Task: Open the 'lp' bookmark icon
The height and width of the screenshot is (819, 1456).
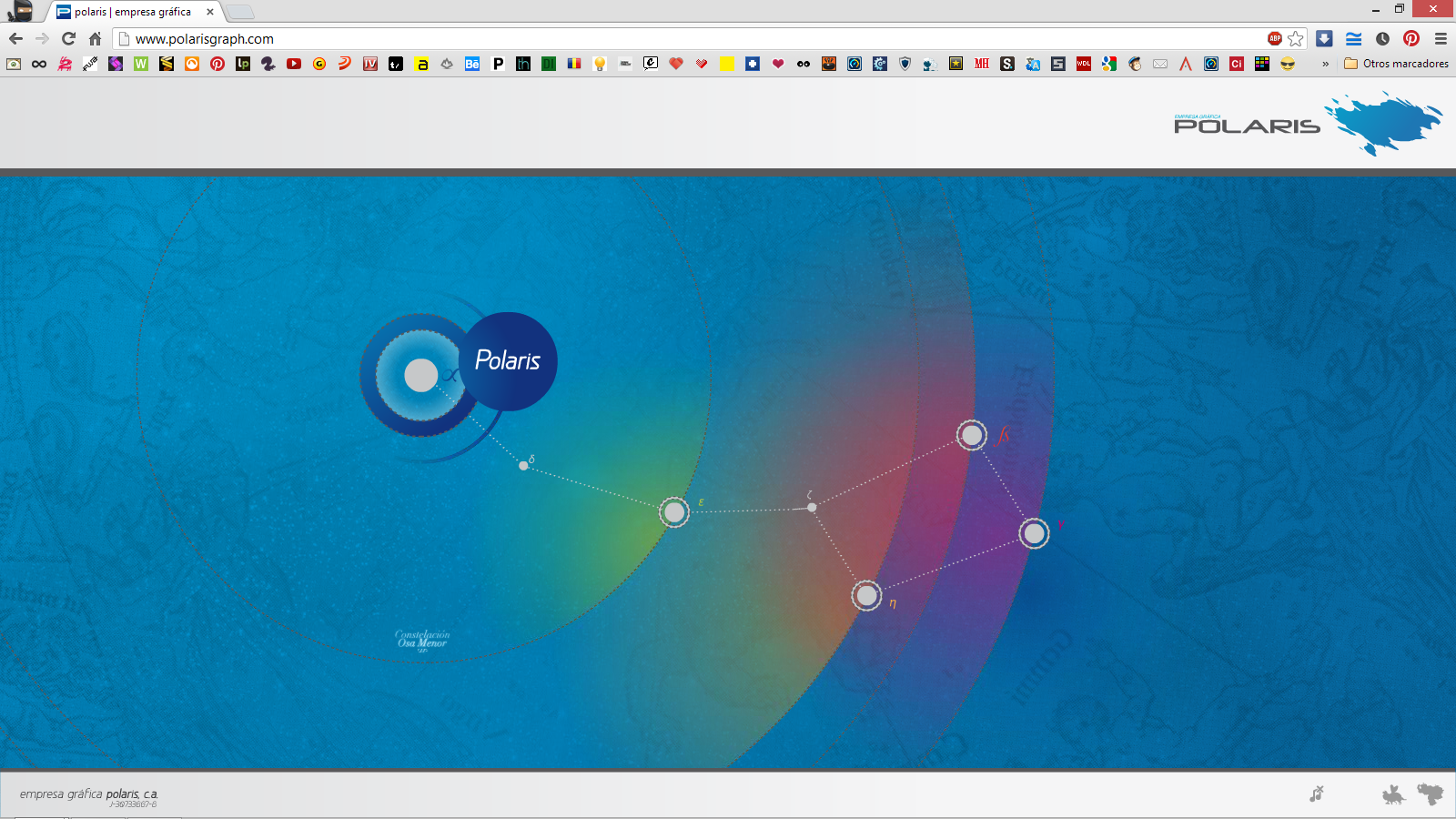Action: 243,64
